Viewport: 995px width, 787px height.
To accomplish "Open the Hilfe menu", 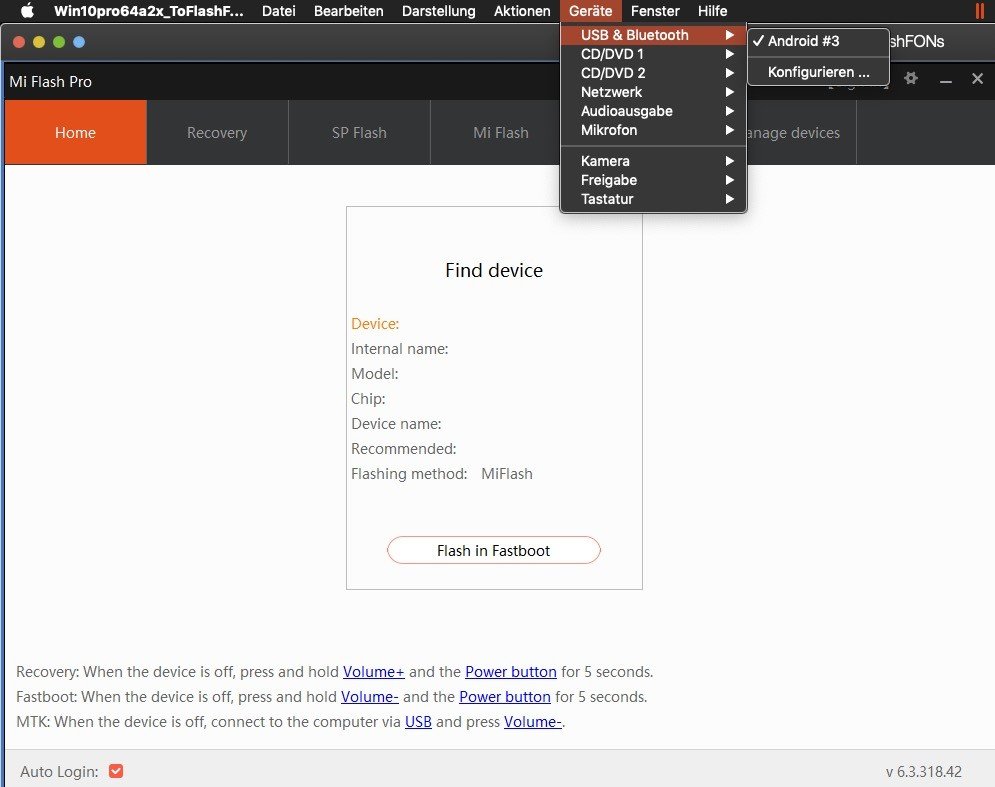I will pyautogui.click(x=712, y=11).
